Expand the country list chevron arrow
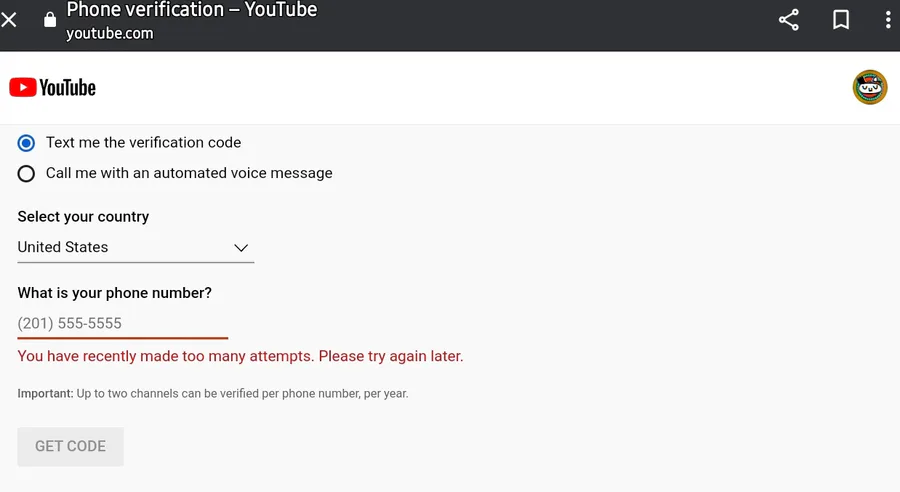This screenshot has width=900, height=492. [241, 248]
